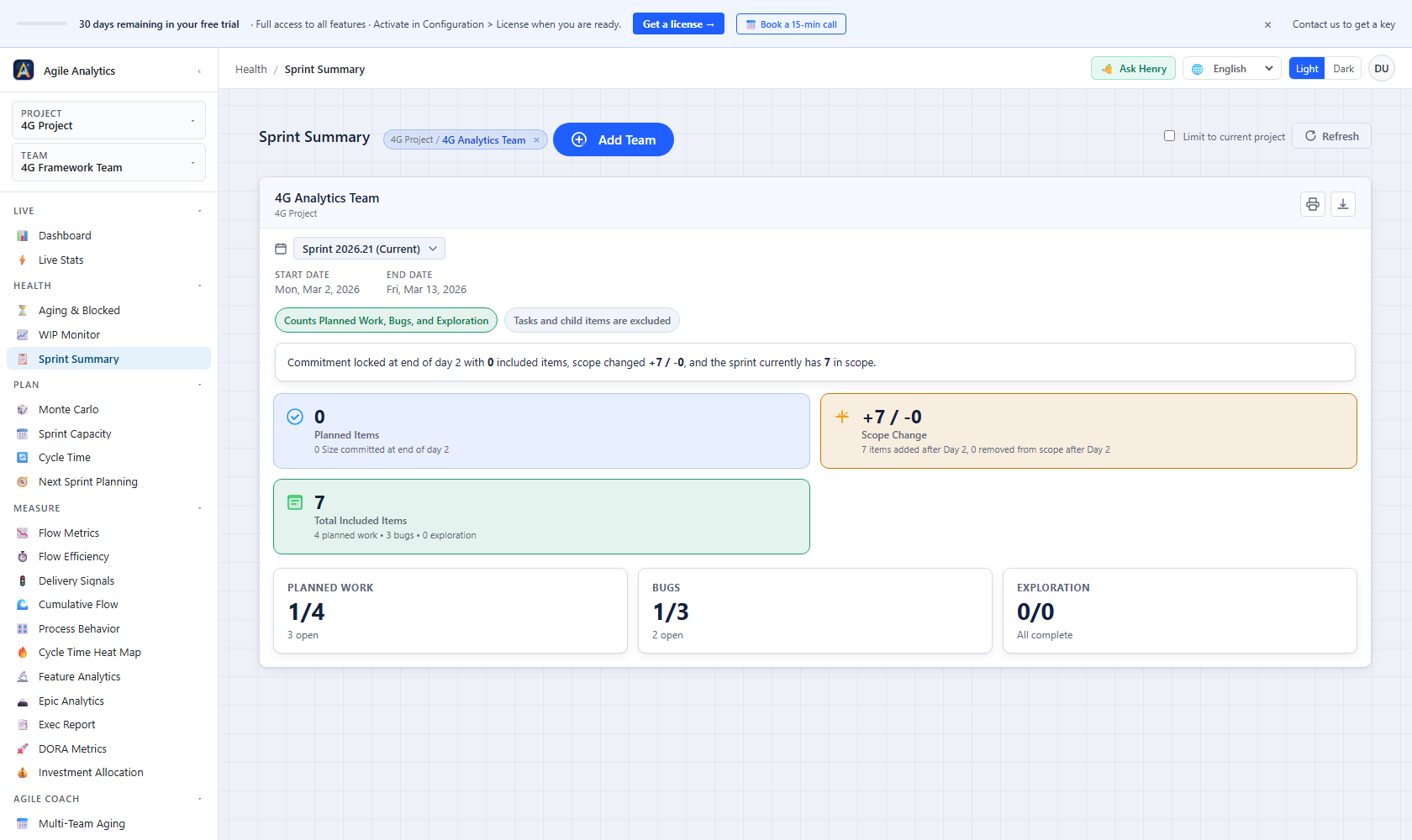
Task: Click the Monte Carlo dice icon
Action: point(23,410)
